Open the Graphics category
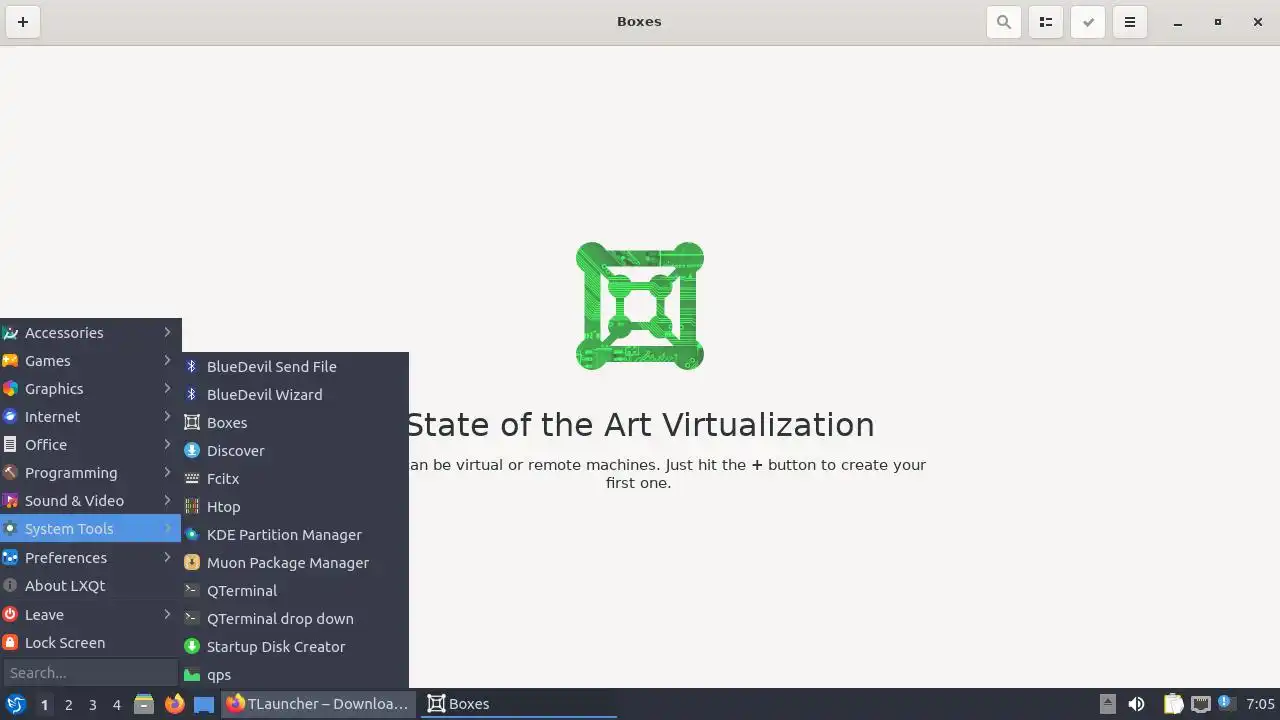This screenshot has width=1280, height=720. point(90,389)
